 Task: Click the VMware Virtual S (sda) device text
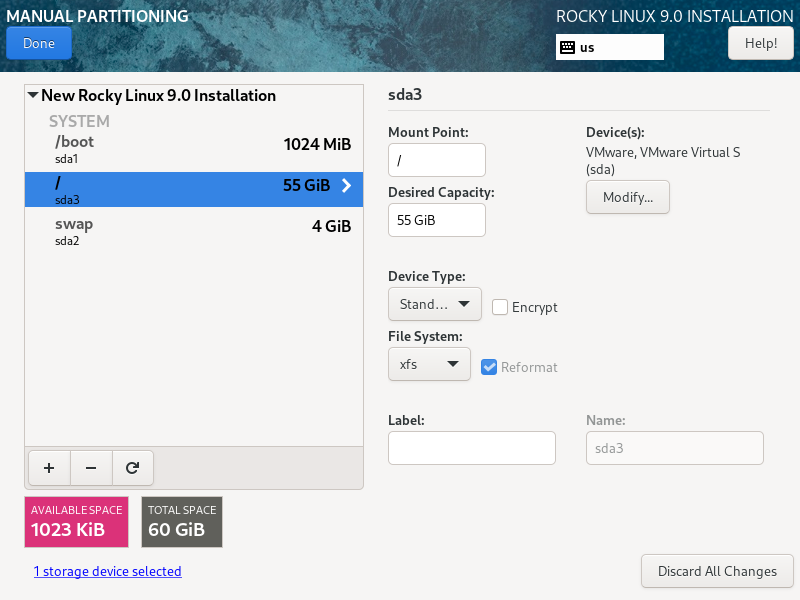663,161
